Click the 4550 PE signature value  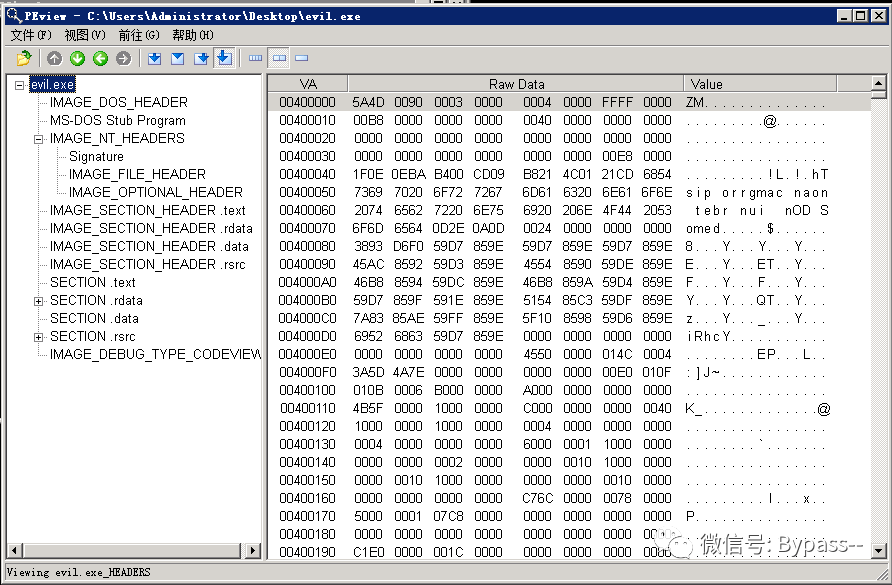point(537,355)
